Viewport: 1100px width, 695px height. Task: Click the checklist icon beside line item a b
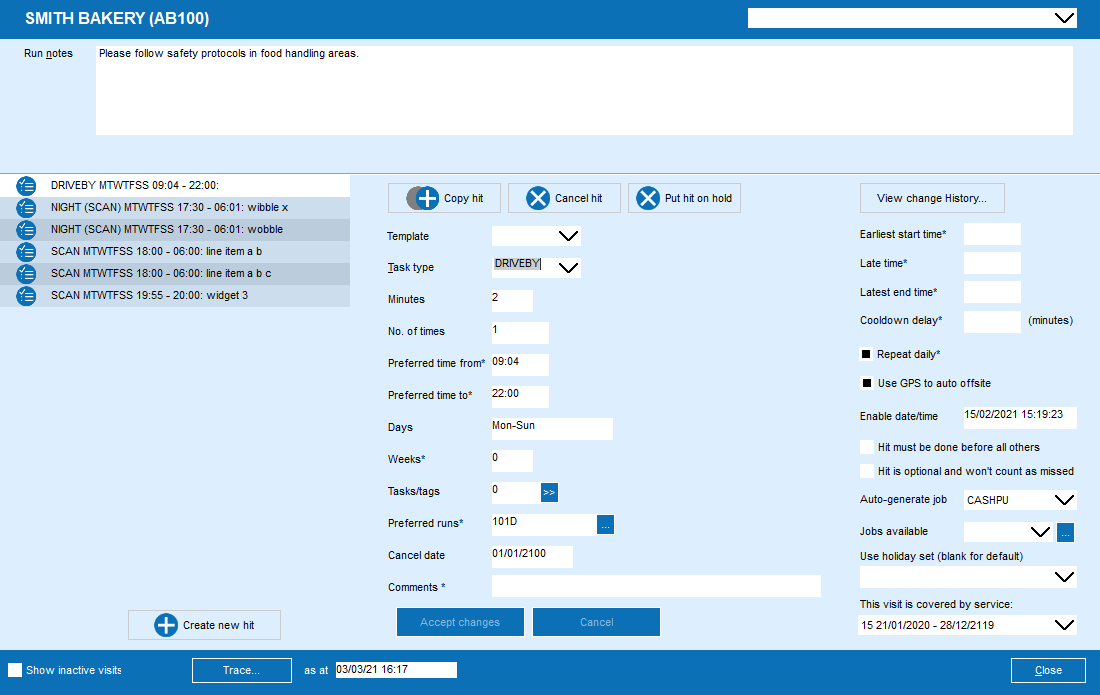26,252
